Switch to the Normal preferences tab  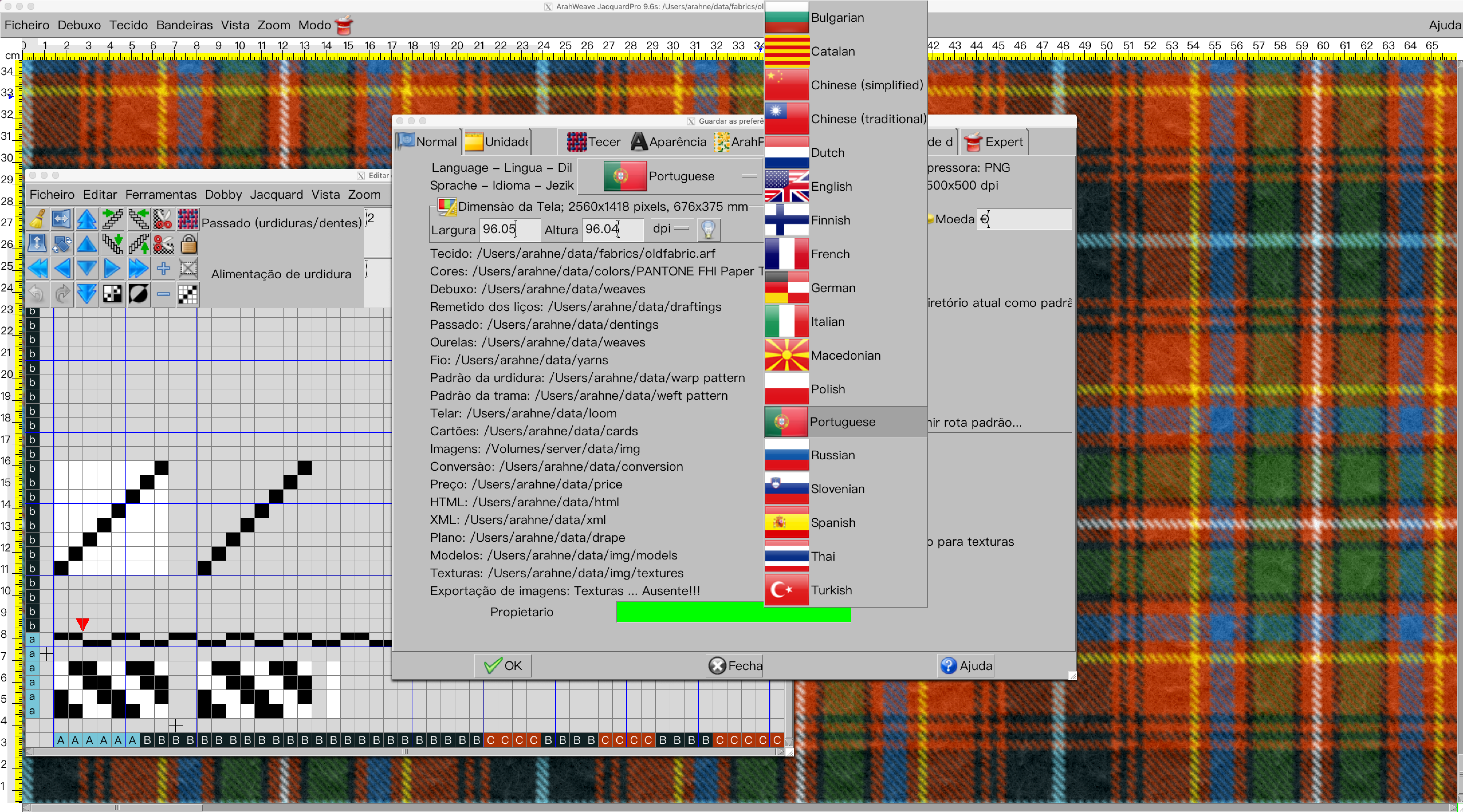[428, 142]
